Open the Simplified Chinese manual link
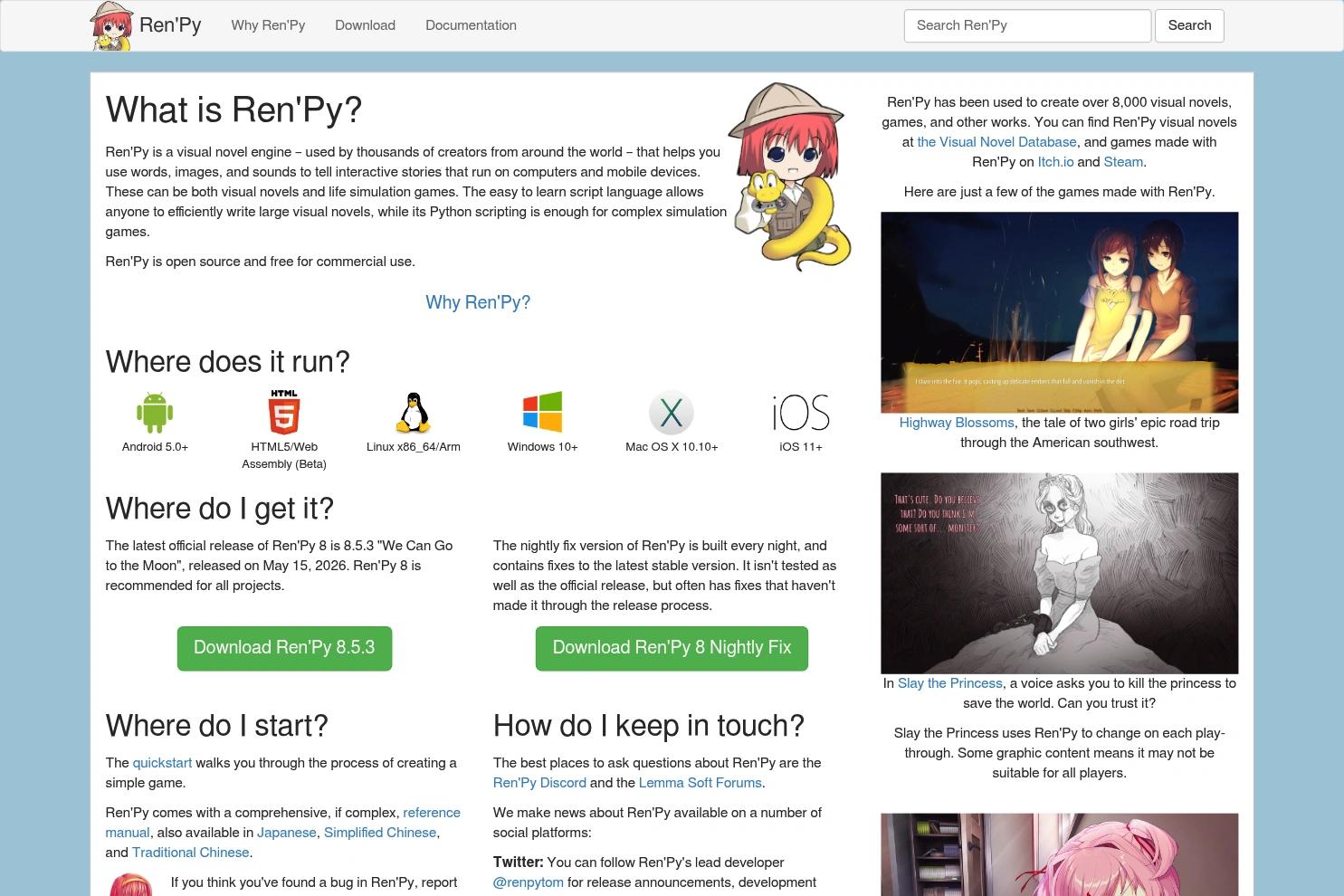Screen dimensions: 1344x896 (x=380, y=833)
